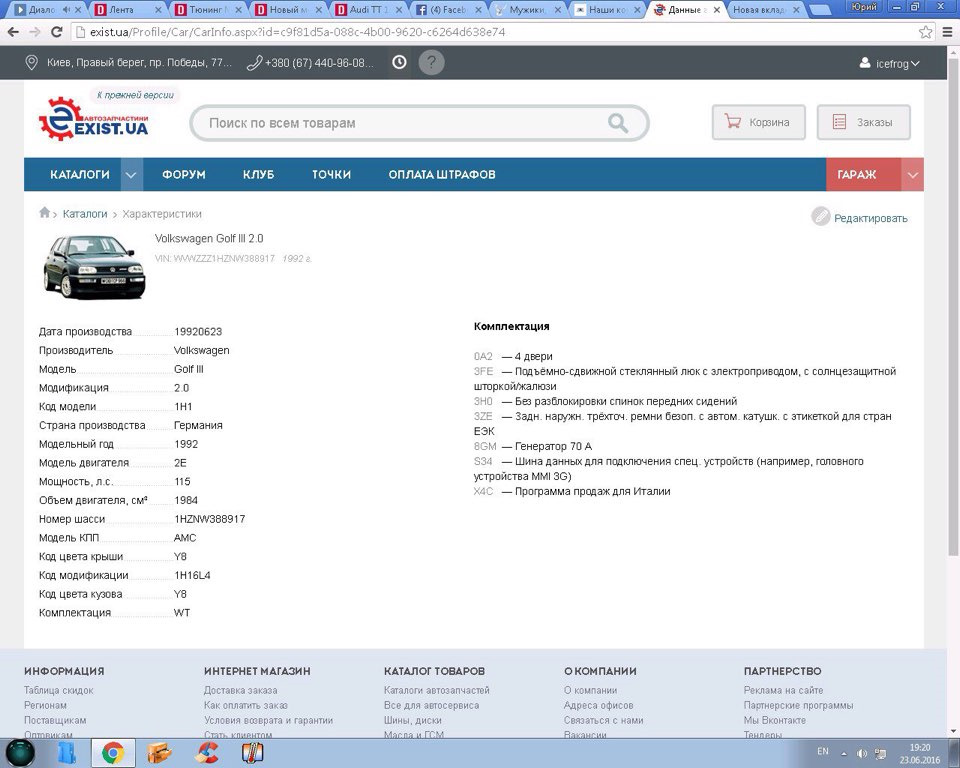Open Адреса офисов footer link
This screenshot has height=768, width=960.
[598, 705]
